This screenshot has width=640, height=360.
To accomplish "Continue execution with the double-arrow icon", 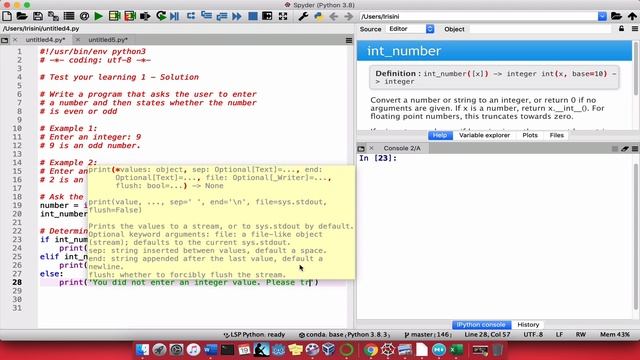I will click(237, 16).
